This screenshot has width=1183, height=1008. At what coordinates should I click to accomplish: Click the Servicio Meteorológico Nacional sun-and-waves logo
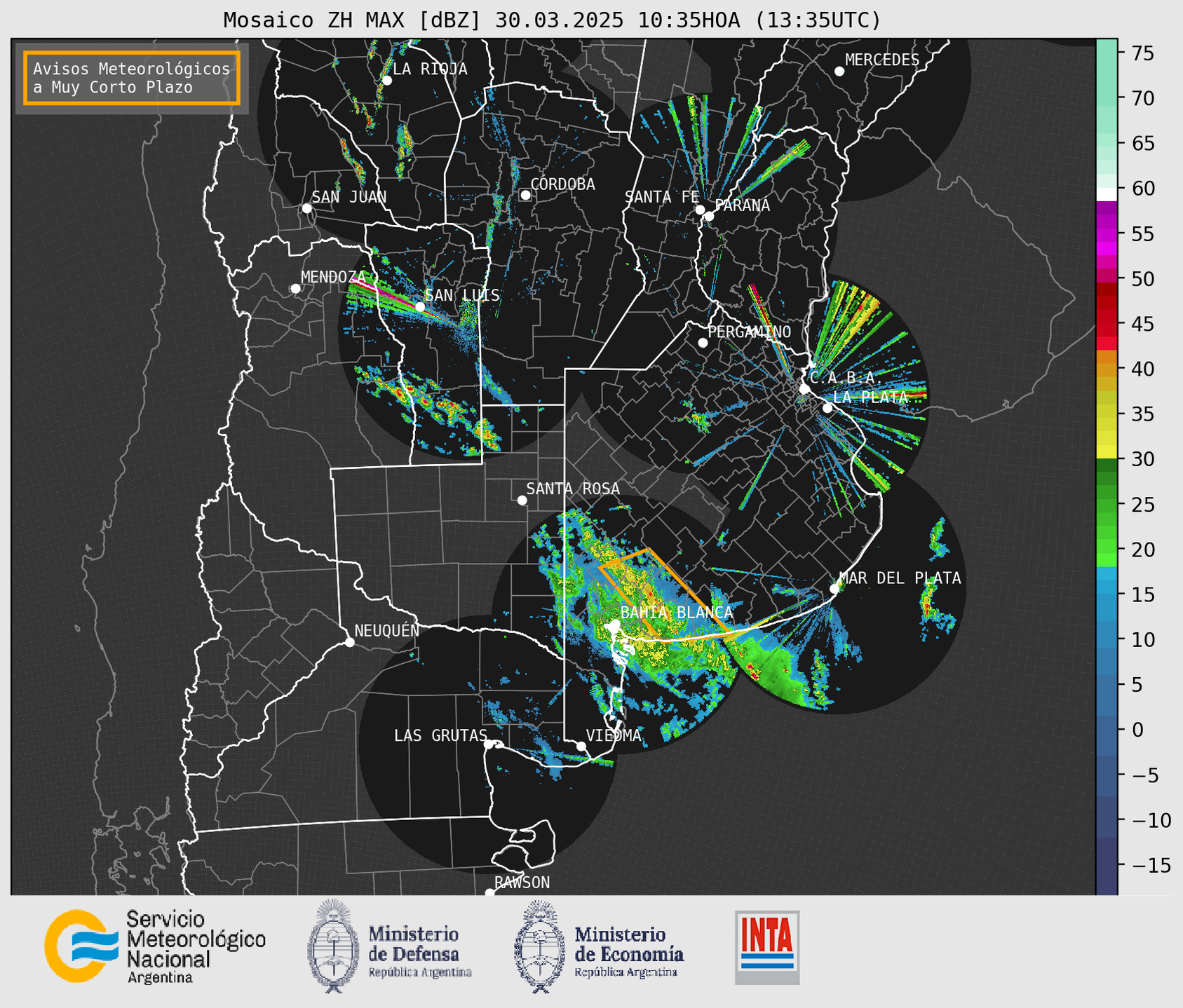[x=81, y=946]
